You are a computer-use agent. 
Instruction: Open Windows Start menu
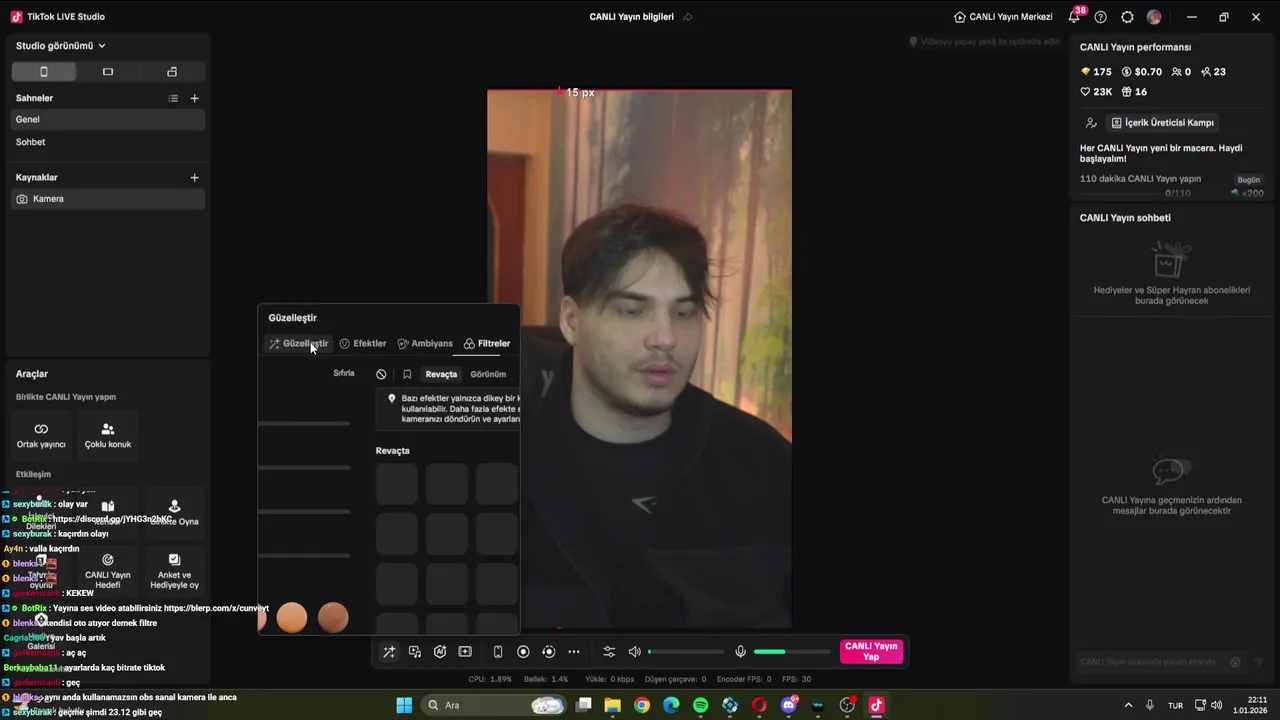click(404, 705)
